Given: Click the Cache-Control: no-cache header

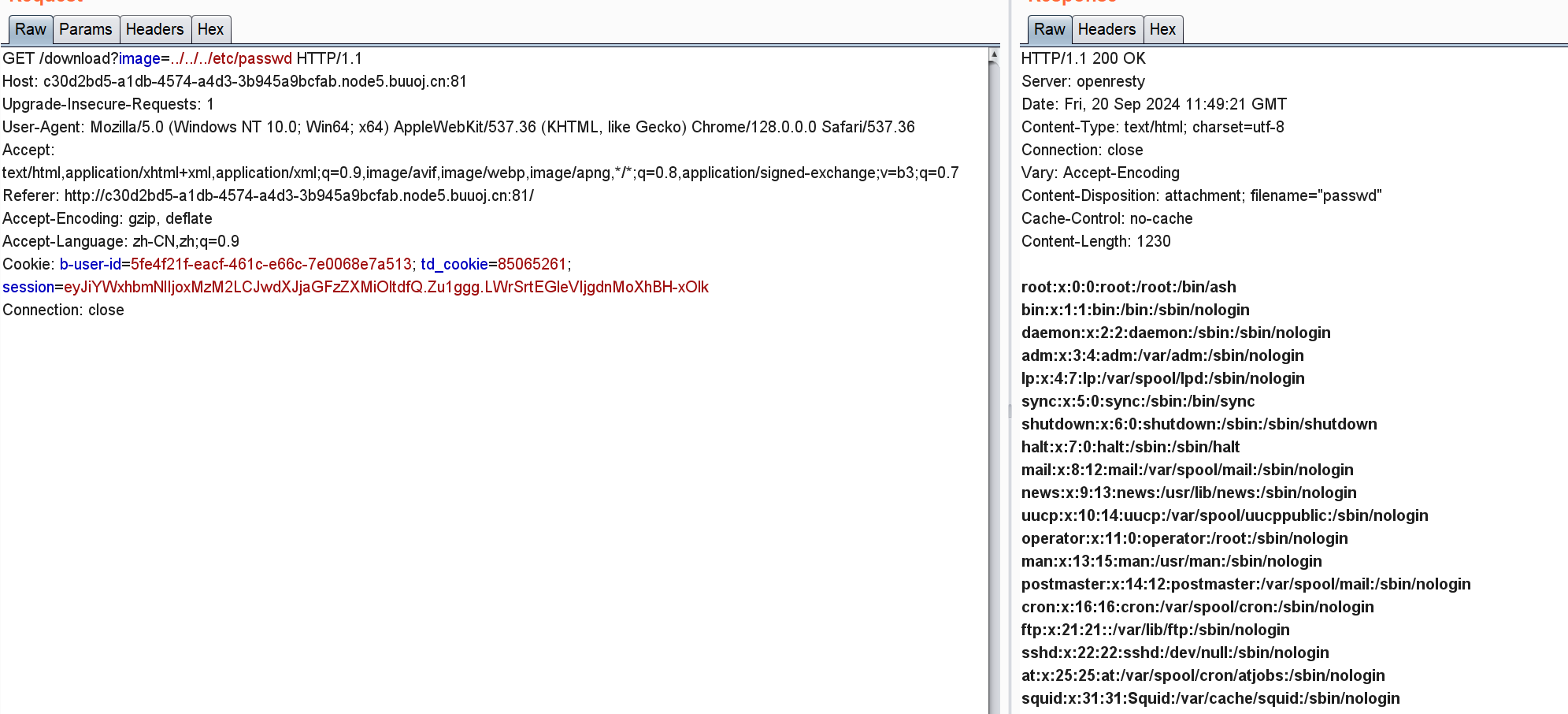Looking at the screenshot, I should coord(1106,218).
